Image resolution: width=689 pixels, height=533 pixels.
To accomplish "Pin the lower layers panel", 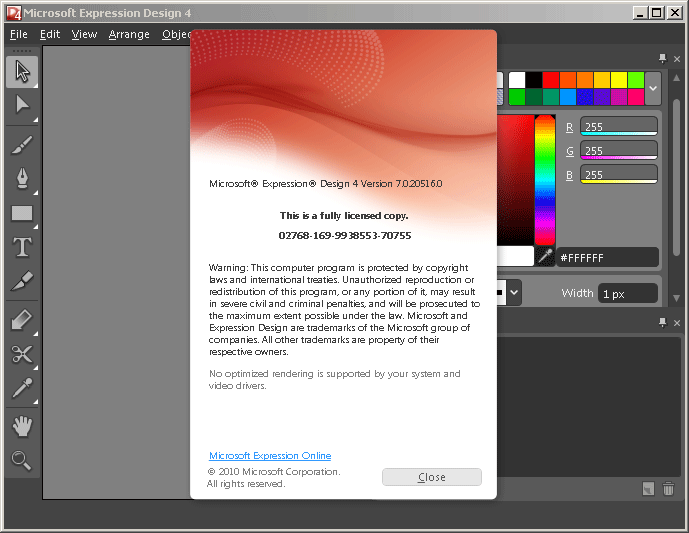I will point(662,323).
